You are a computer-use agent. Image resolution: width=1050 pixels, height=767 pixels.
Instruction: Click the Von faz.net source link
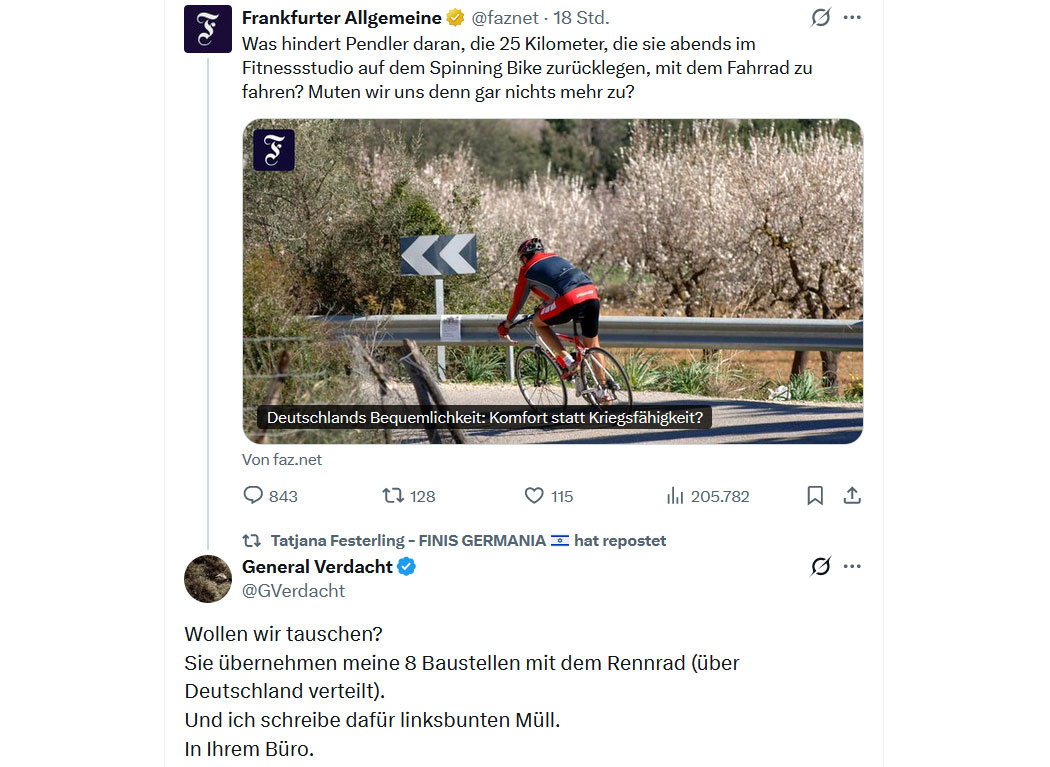click(282, 460)
